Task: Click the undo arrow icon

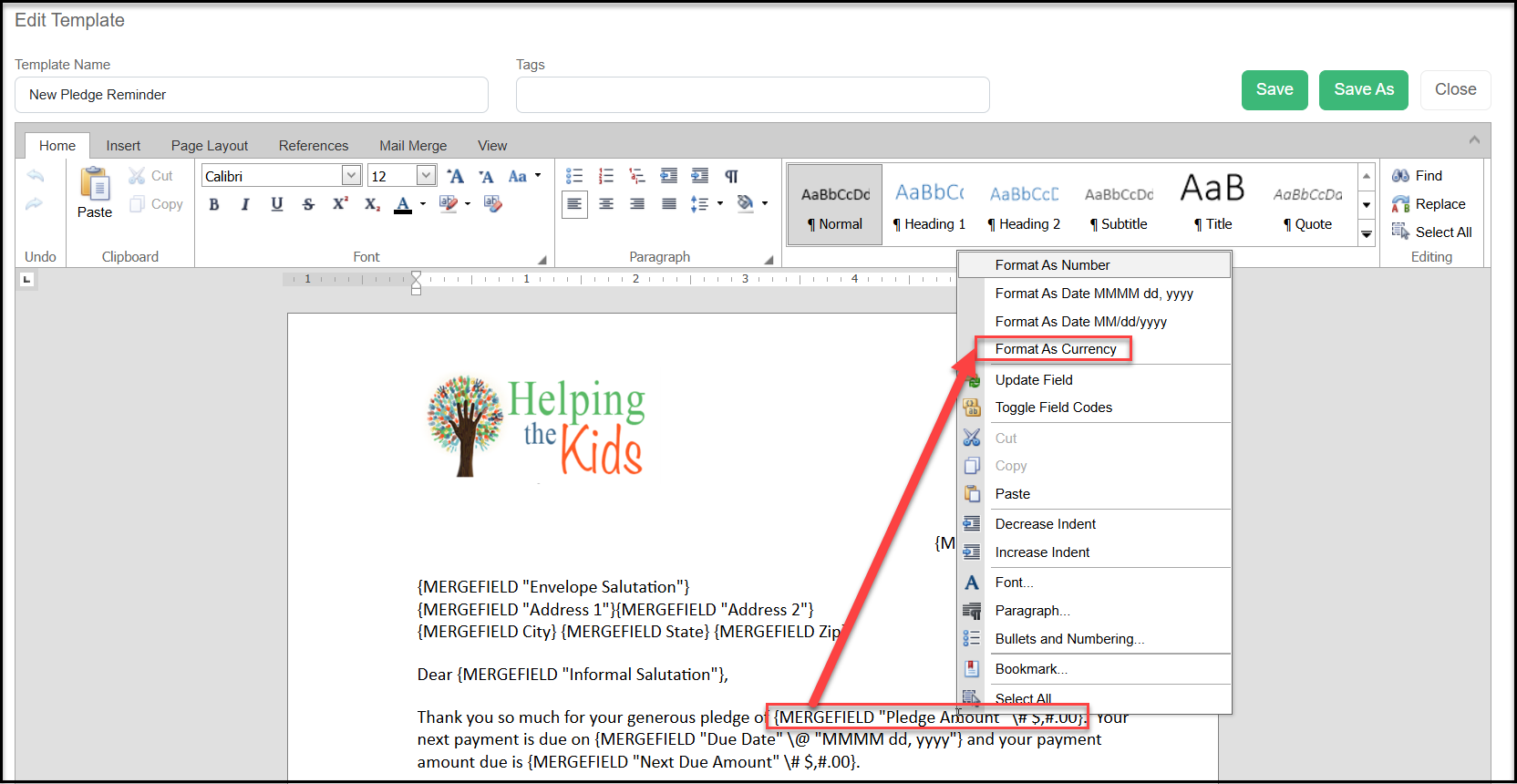Action: [x=36, y=176]
